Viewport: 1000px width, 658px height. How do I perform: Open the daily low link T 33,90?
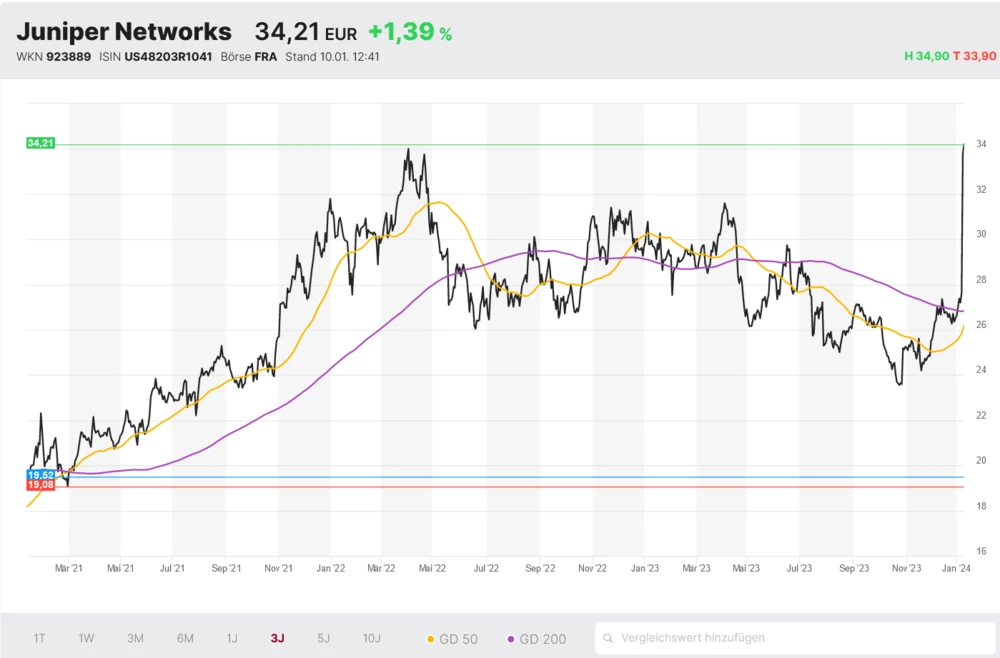[x=975, y=57]
